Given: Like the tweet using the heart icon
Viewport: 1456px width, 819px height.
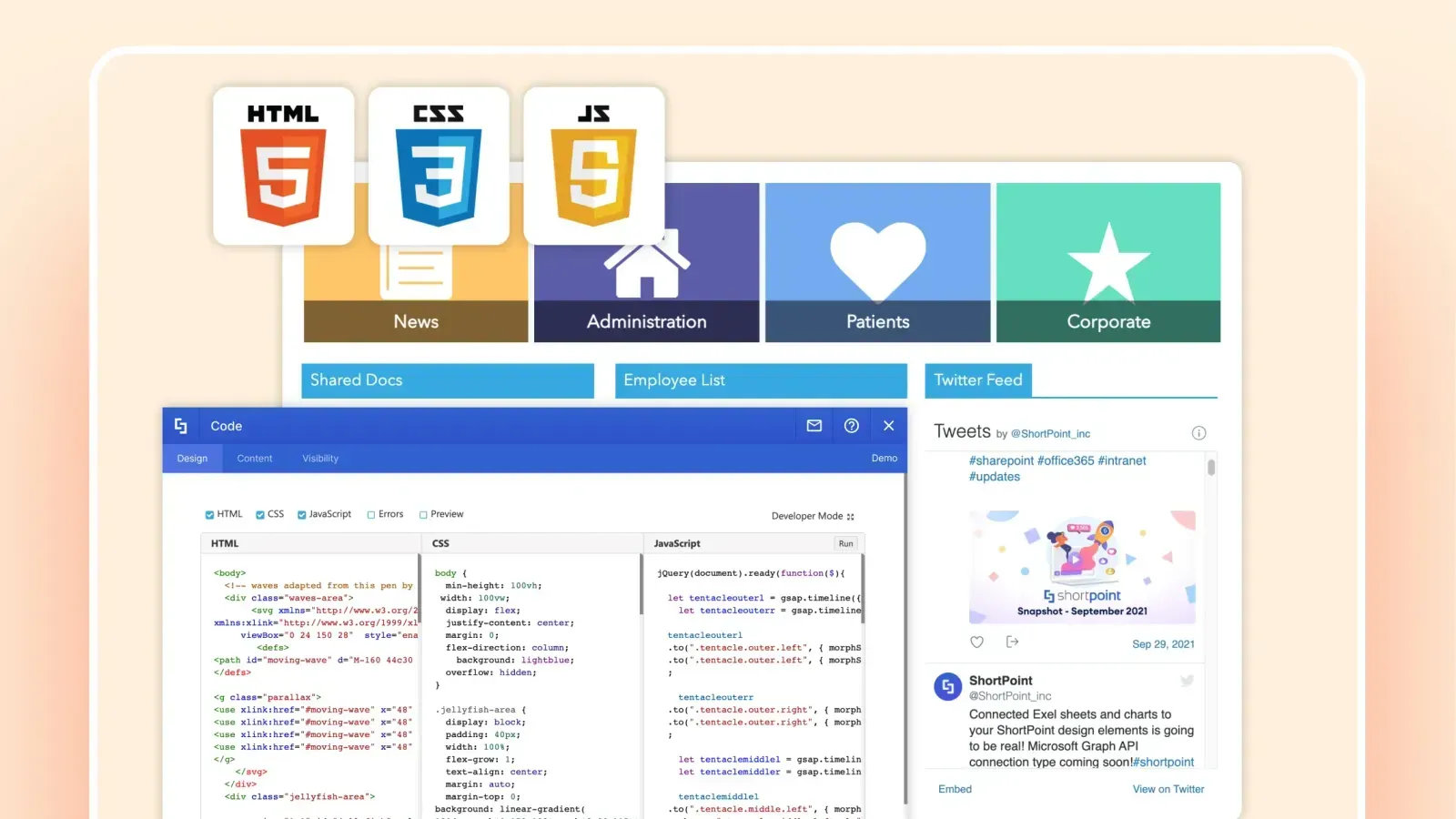Looking at the screenshot, I should [x=976, y=642].
